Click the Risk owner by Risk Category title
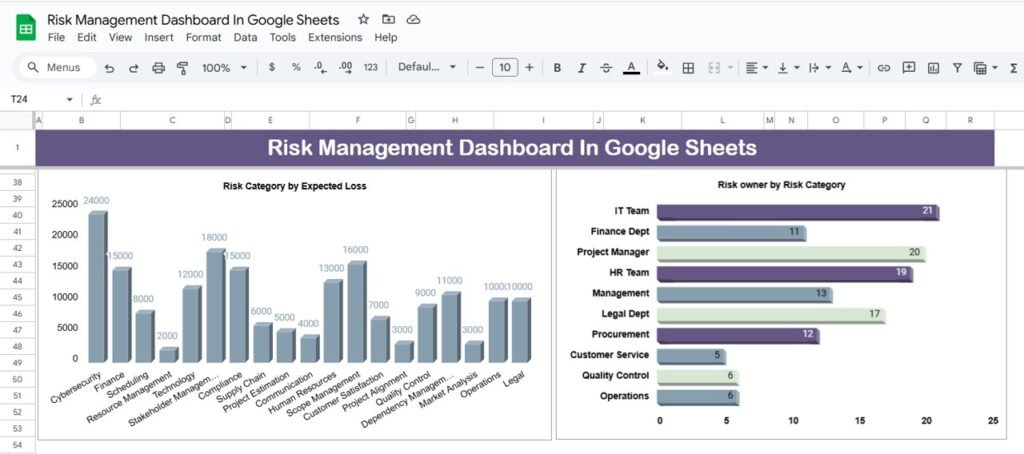This screenshot has height=454, width=1024. [x=781, y=185]
